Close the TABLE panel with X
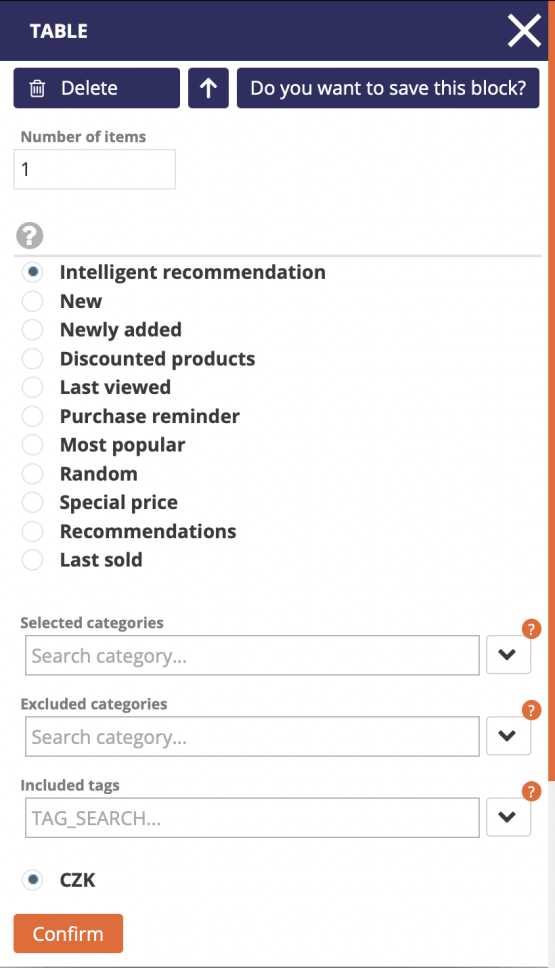 pyautogui.click(x=524, y=31)
